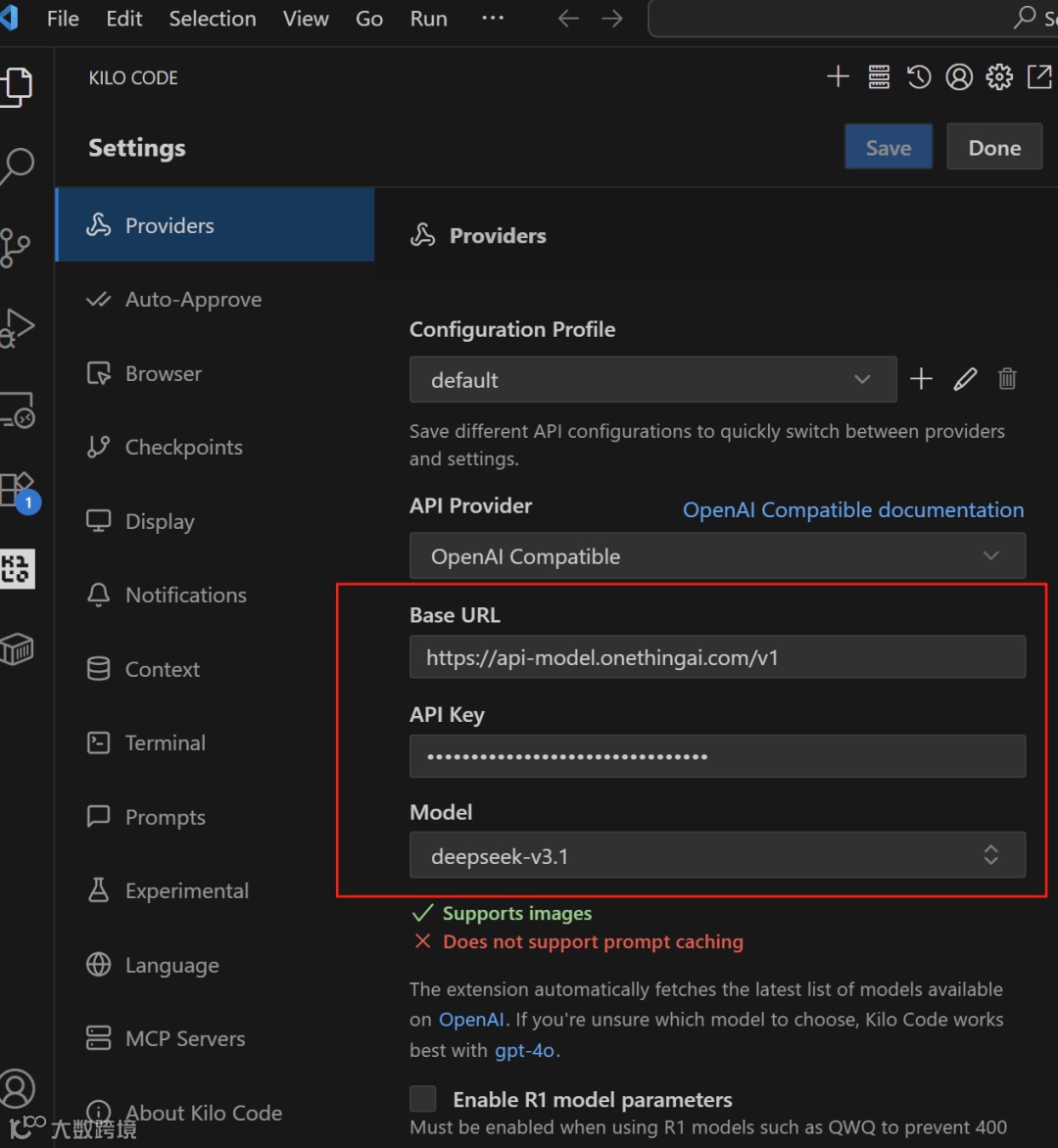Open the Kilo Code history icon

919,77
